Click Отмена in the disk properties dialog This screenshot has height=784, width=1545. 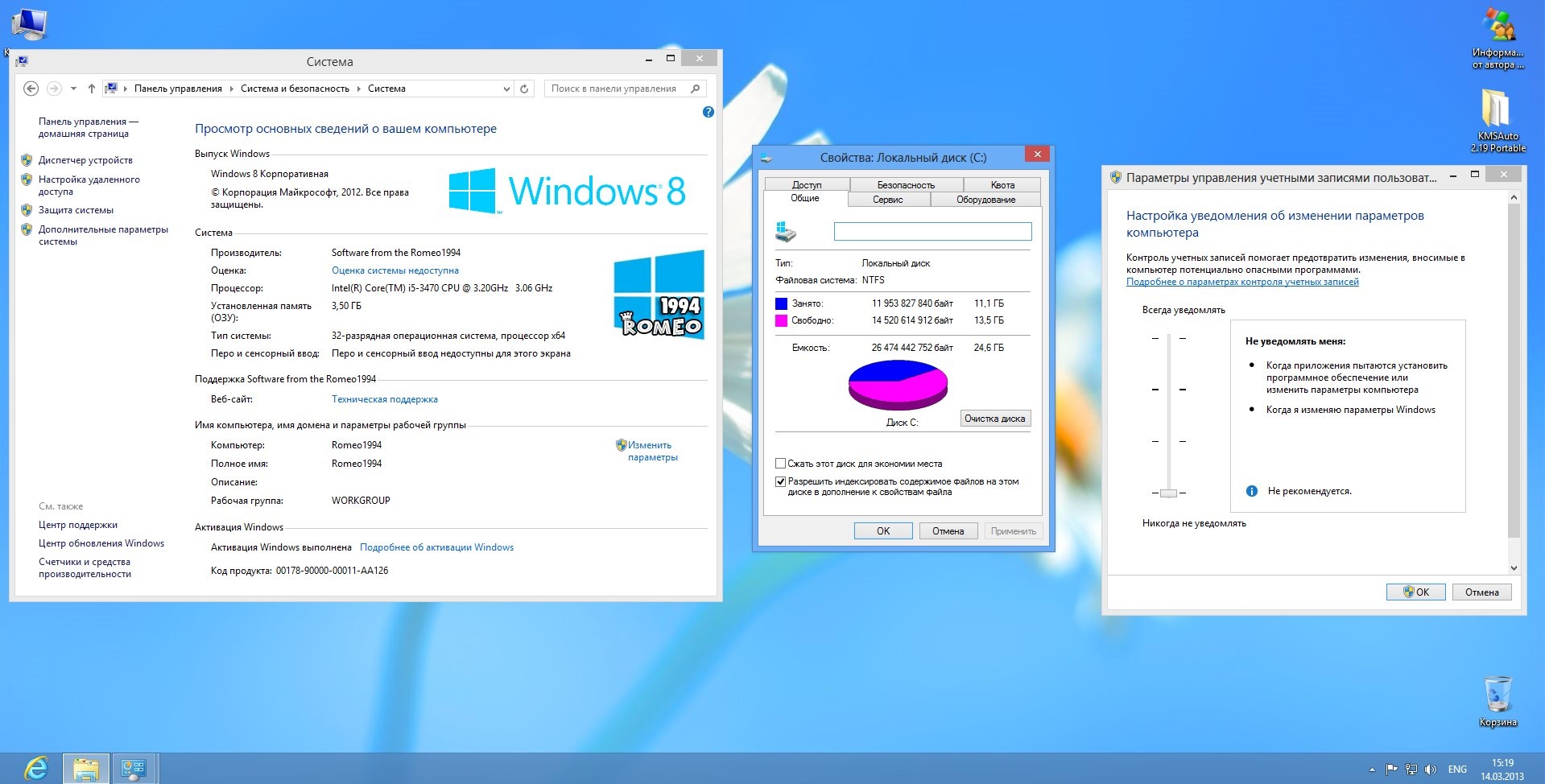pos(948,530)
